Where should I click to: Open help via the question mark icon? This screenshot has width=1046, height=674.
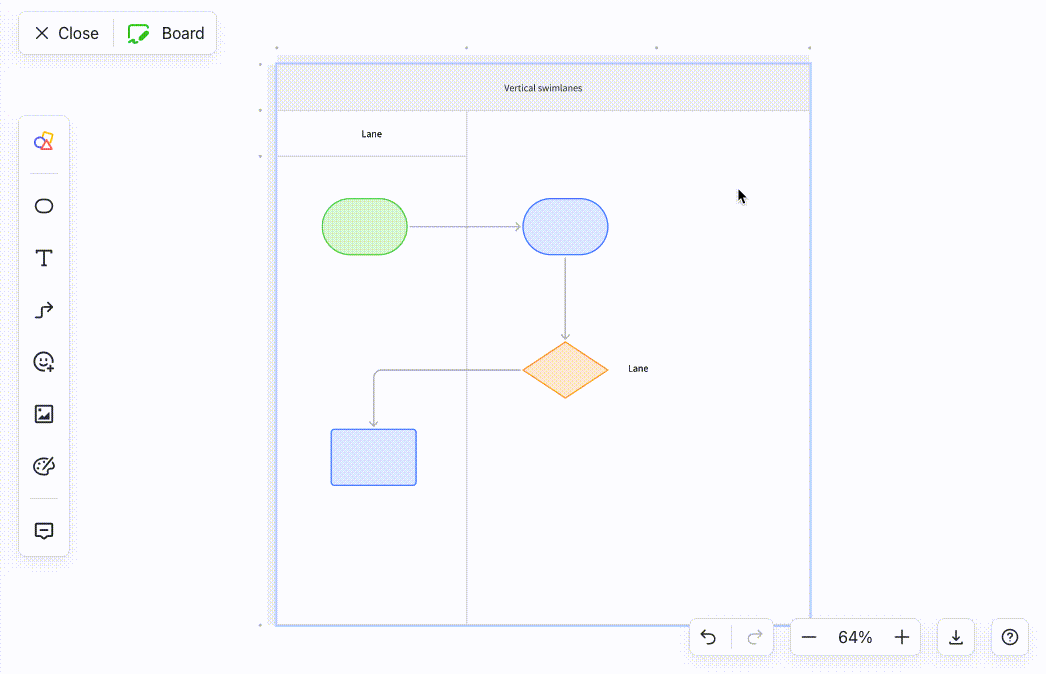click(x=1009, y=637)
